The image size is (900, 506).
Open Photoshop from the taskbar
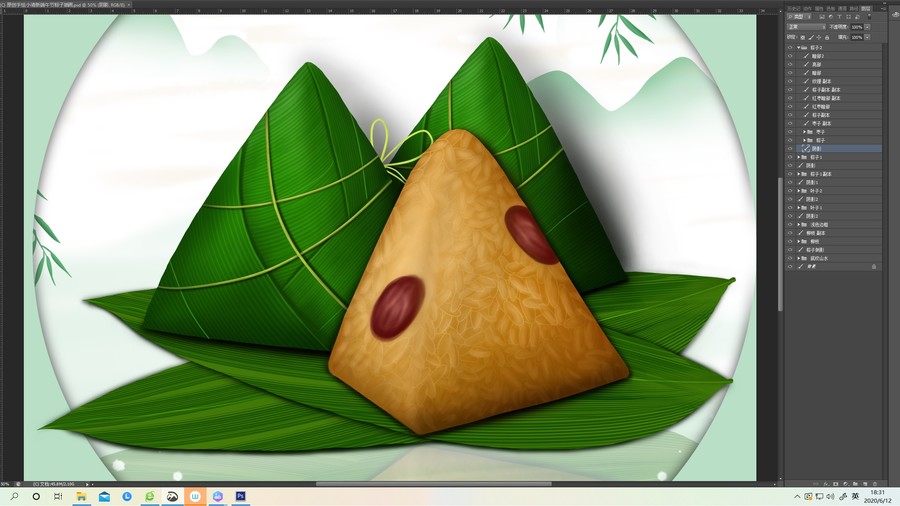tap(240, 496)
